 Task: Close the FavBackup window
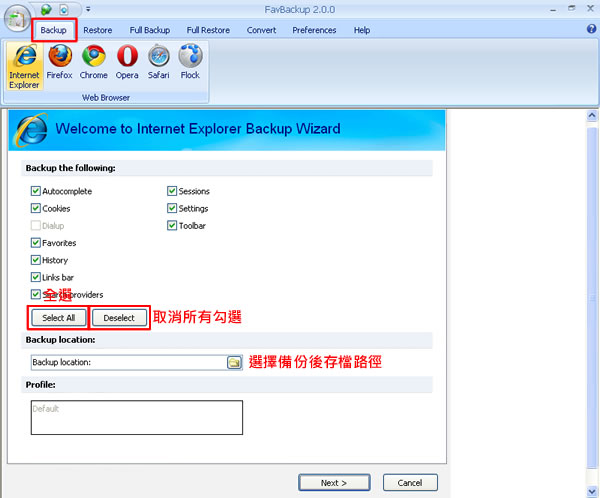(x=590, y=8)
